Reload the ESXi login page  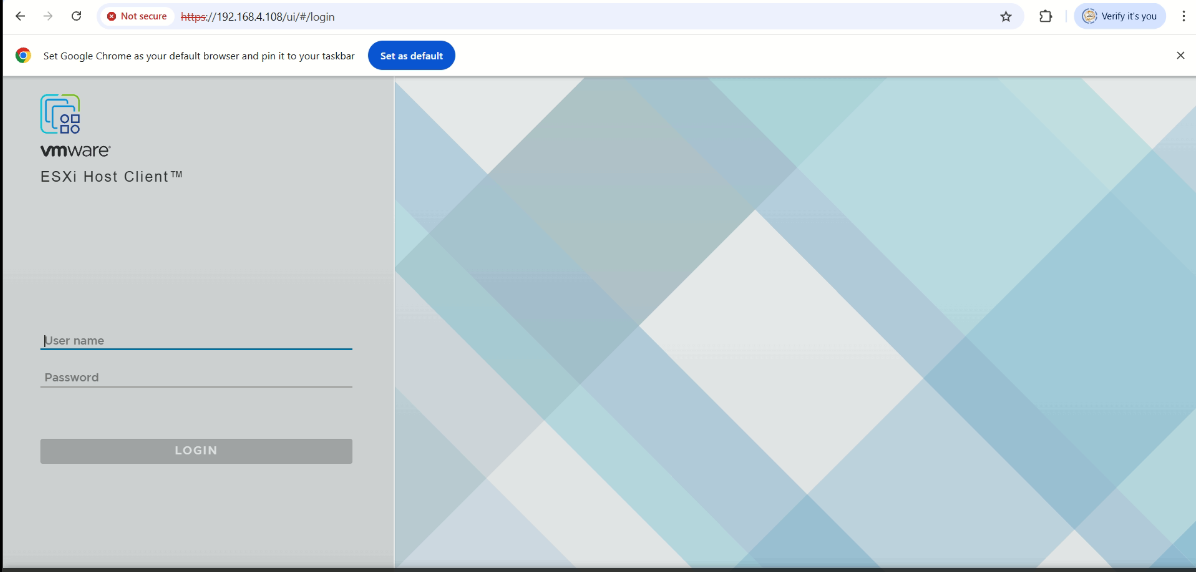[77, 16]
